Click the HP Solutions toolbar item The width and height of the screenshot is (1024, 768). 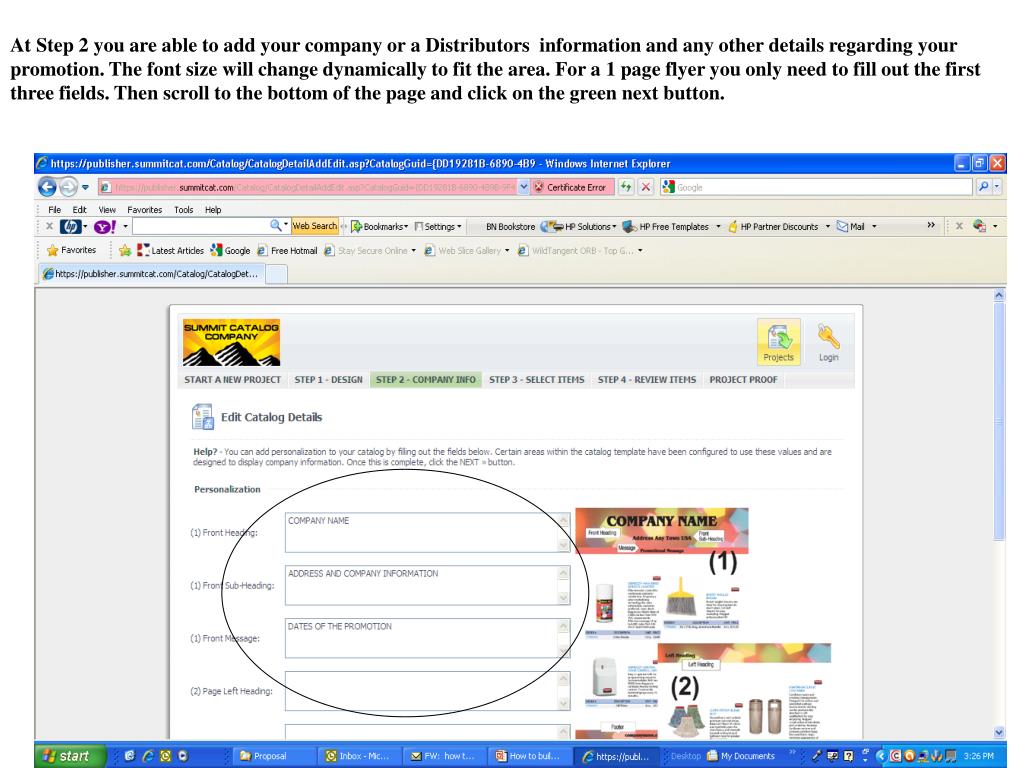pyautogui.click(x=579, y=227)
